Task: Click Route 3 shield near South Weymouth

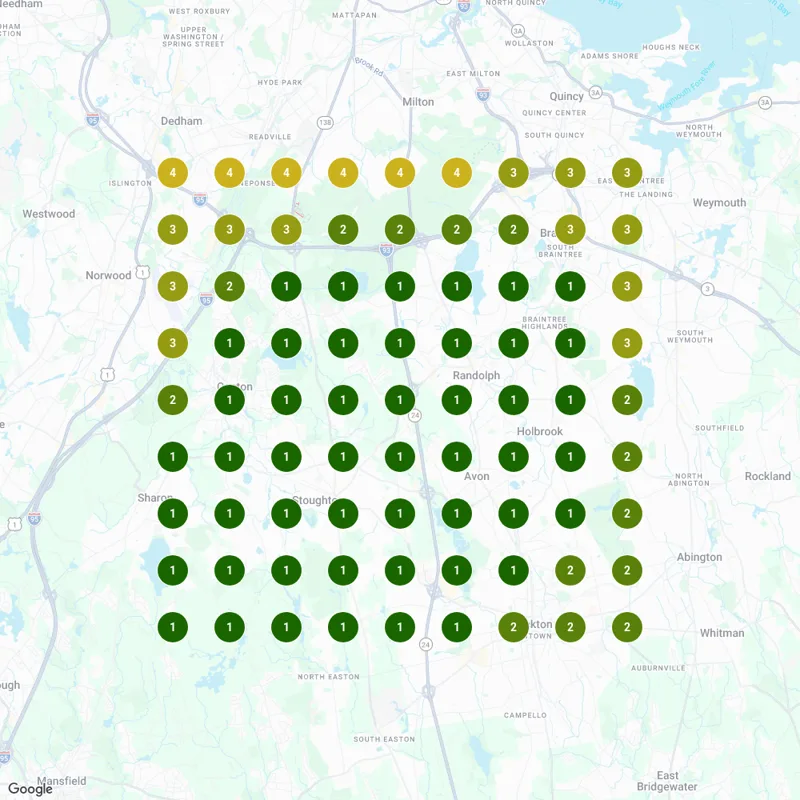Action: click(707, 289)
